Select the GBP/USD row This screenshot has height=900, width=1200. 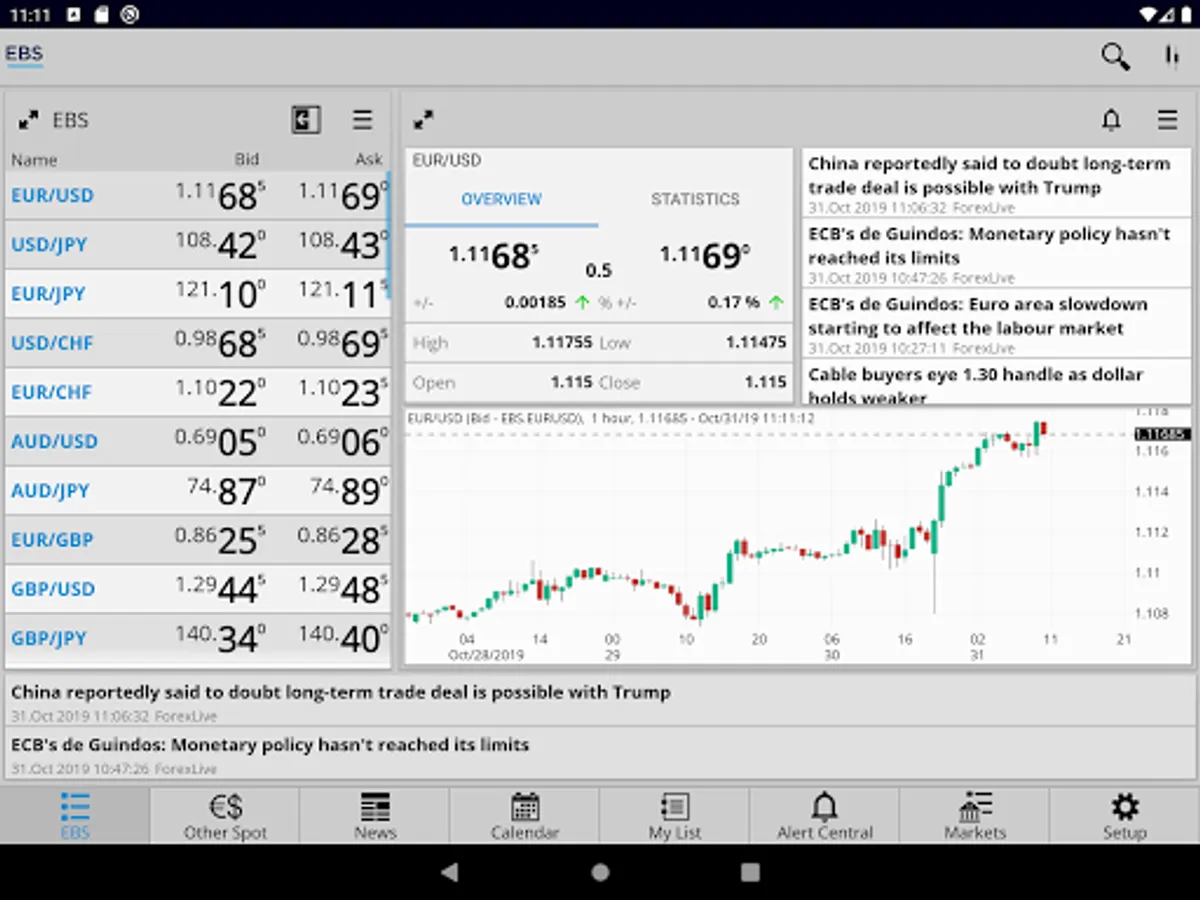197,588
